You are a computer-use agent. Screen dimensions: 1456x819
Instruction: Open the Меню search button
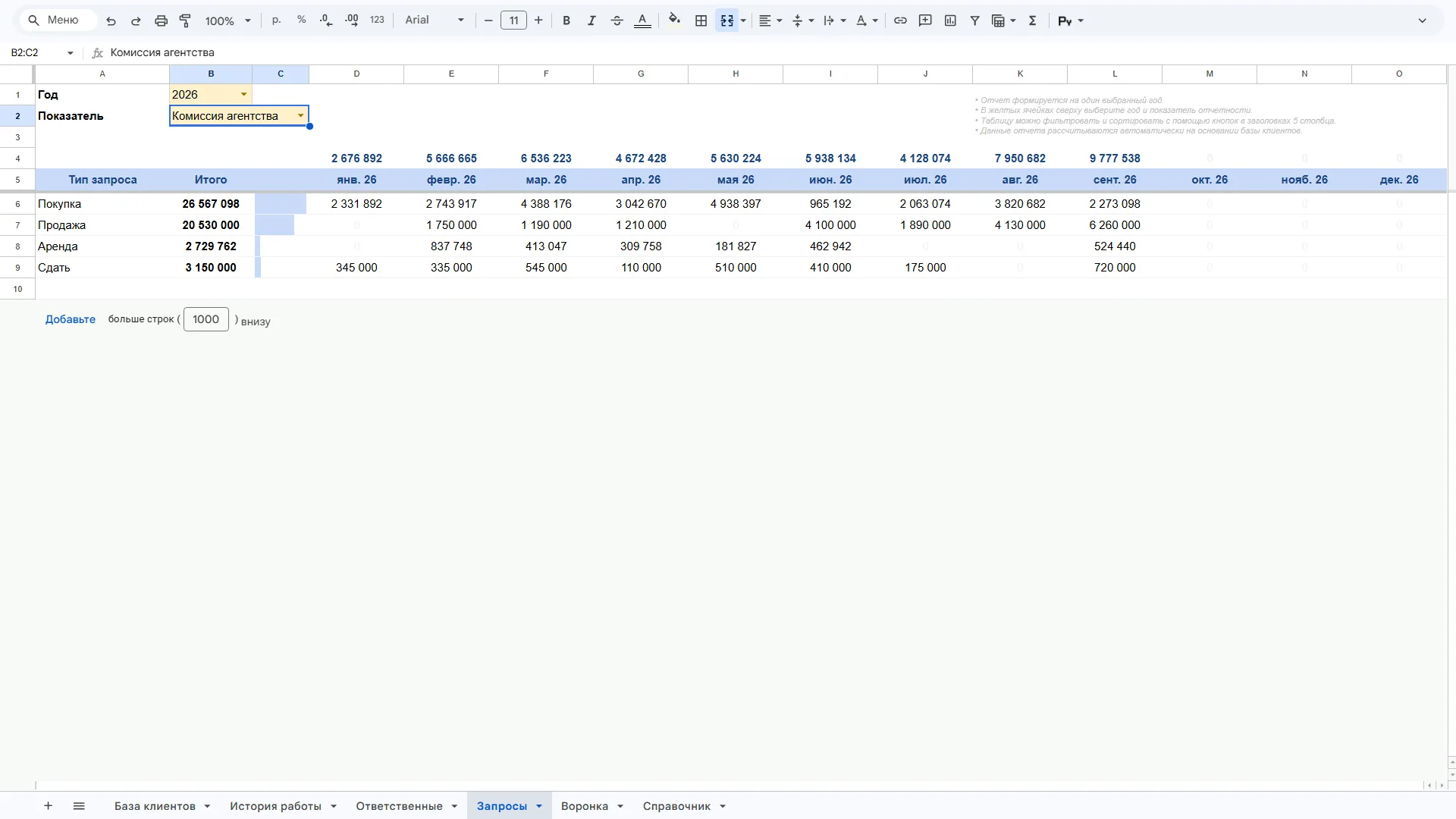tap(58, 20)
